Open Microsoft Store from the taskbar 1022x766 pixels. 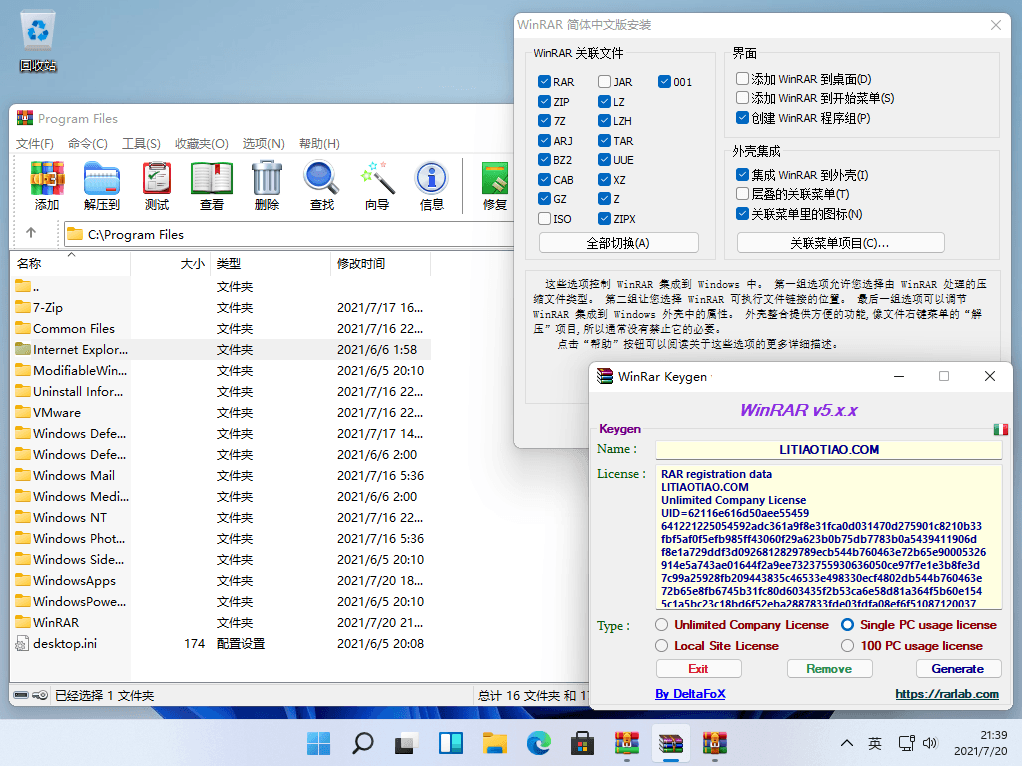pyautogui.click(x=583, y=743)
